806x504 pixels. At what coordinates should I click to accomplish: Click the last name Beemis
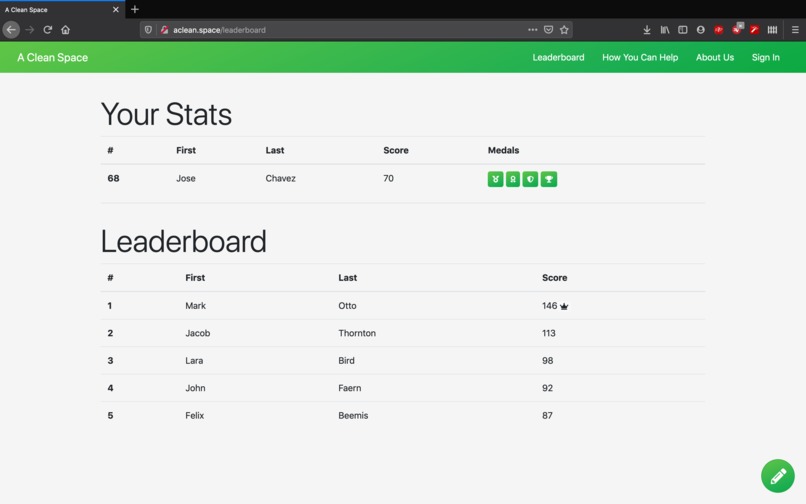point(353,416)
